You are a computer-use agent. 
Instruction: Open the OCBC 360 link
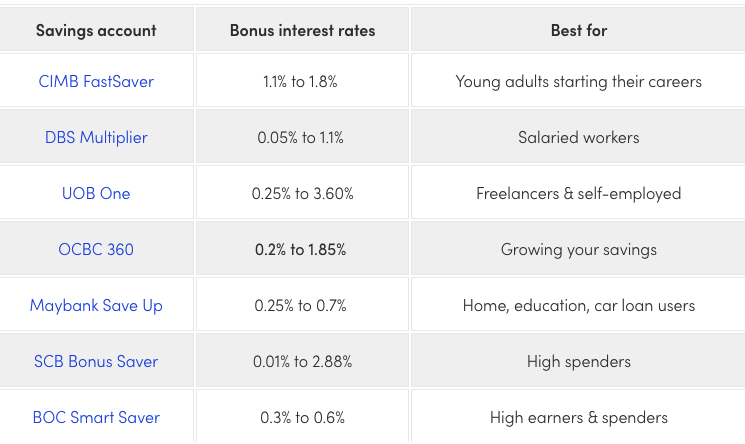96,250
